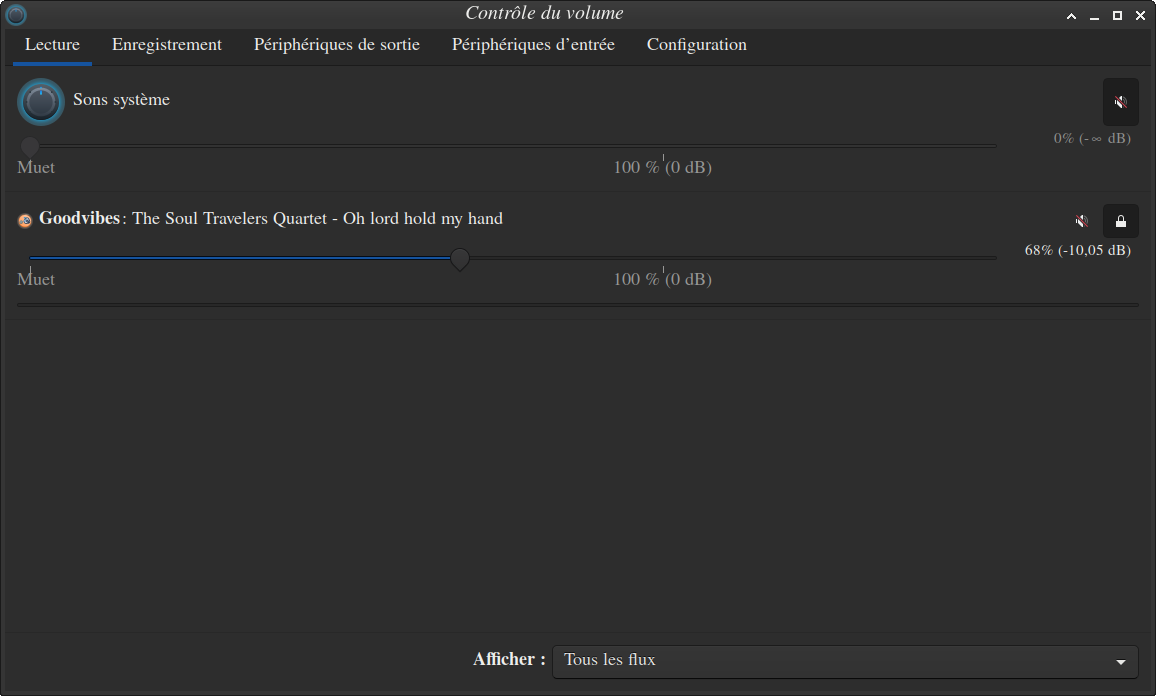The image size is (1156, 696).
Task: Open the Périphériques de sortie tab
Action: click(337, 45)
